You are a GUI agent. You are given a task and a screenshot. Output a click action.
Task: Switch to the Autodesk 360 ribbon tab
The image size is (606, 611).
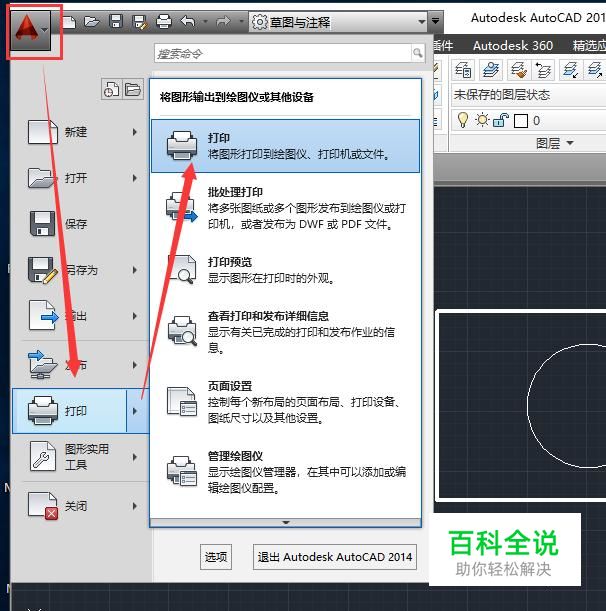pyautogui.click(x=513, y=46)
